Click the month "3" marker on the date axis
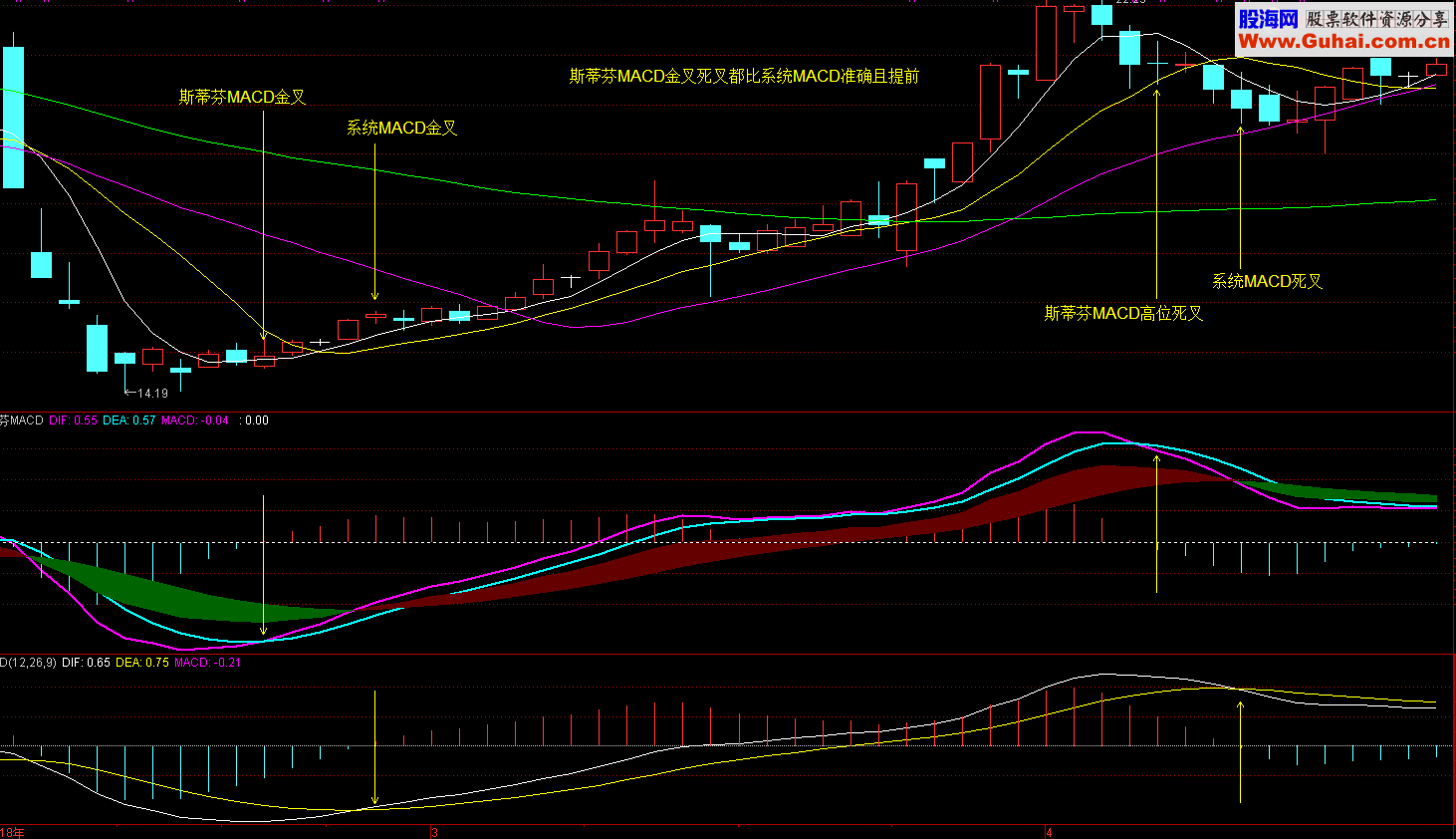Screen dimensions: 1456x839 click(434, 832)
